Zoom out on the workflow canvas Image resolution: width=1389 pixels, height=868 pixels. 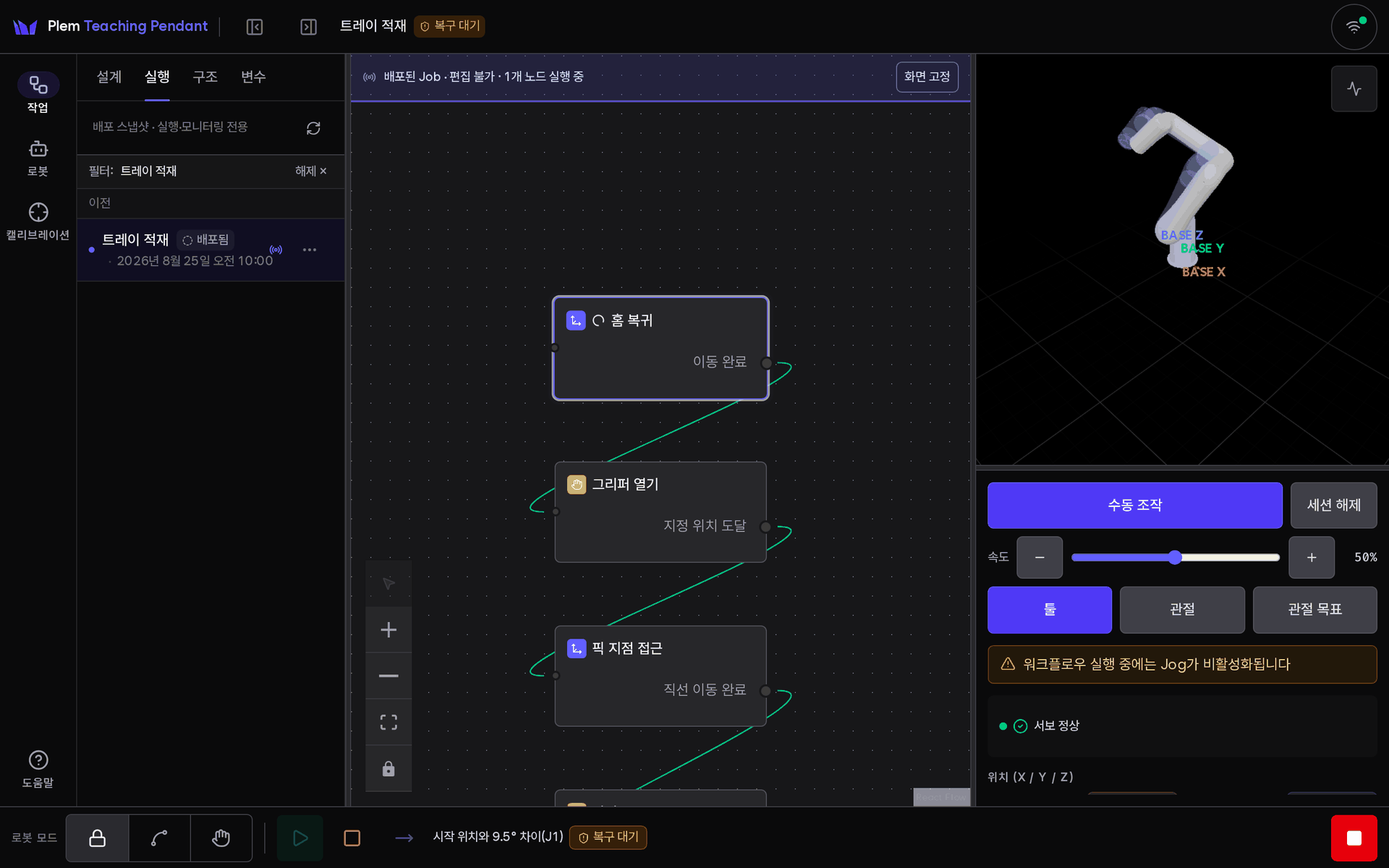[388, 676]
